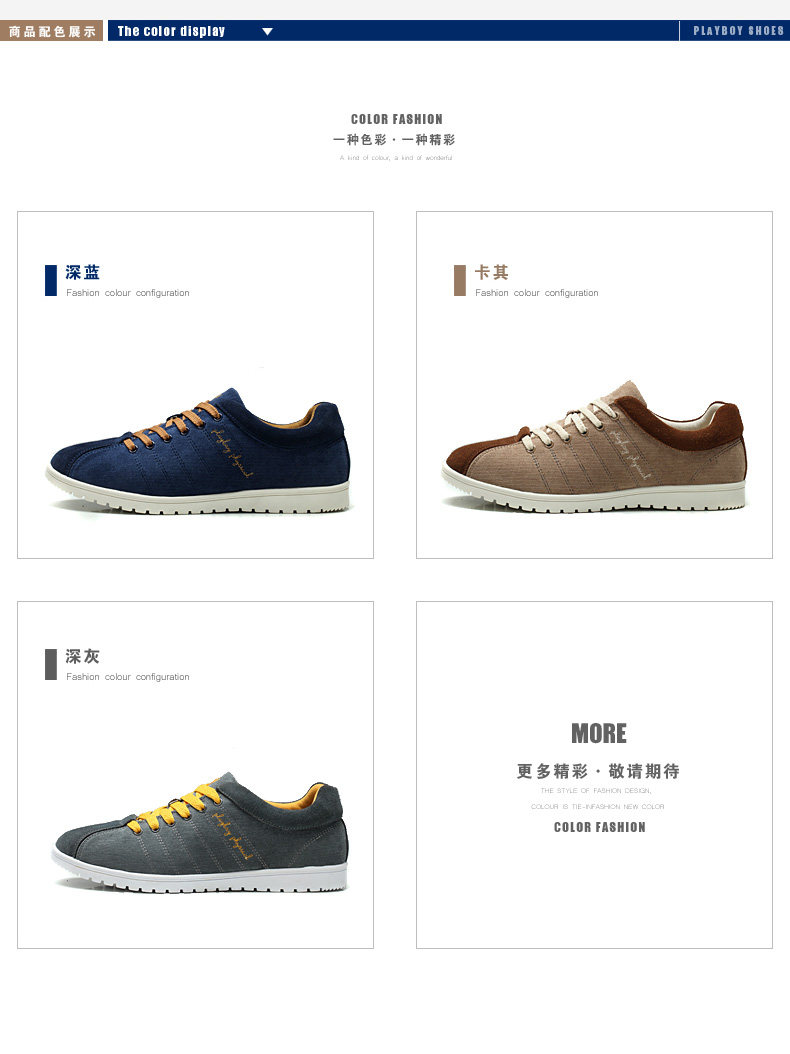790x1054 pixels.
Task: Click the COLOR FASHION title at top
Action: (x=397, y=119)
